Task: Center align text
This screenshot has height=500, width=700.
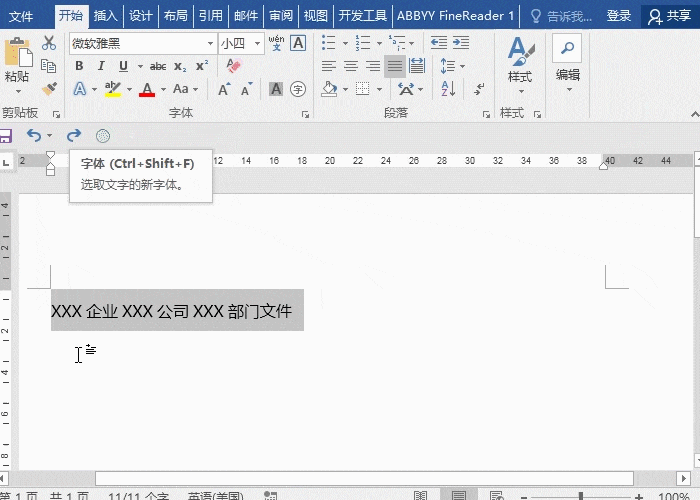Action: click(x=351, y=66)
